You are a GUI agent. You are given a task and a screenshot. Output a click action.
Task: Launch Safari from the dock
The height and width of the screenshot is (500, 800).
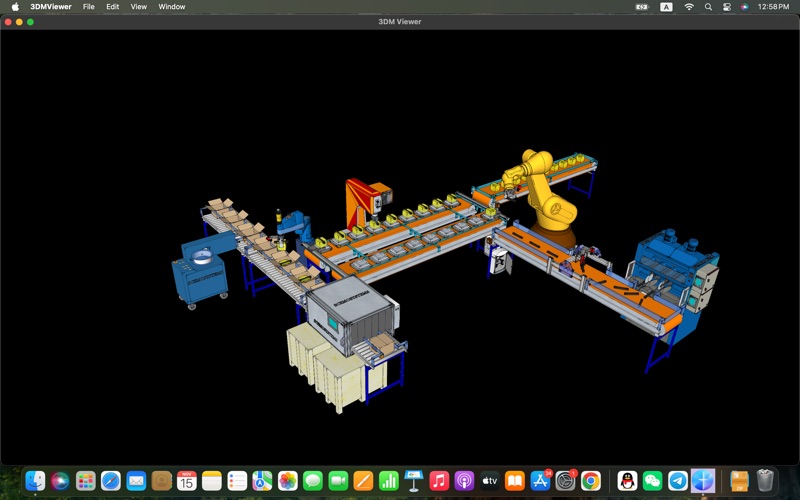pos(111,481)
